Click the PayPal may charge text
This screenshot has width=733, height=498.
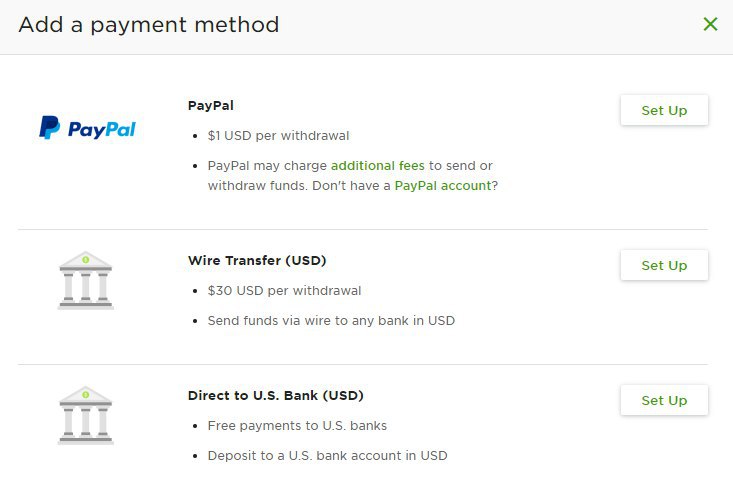(268, 165)
